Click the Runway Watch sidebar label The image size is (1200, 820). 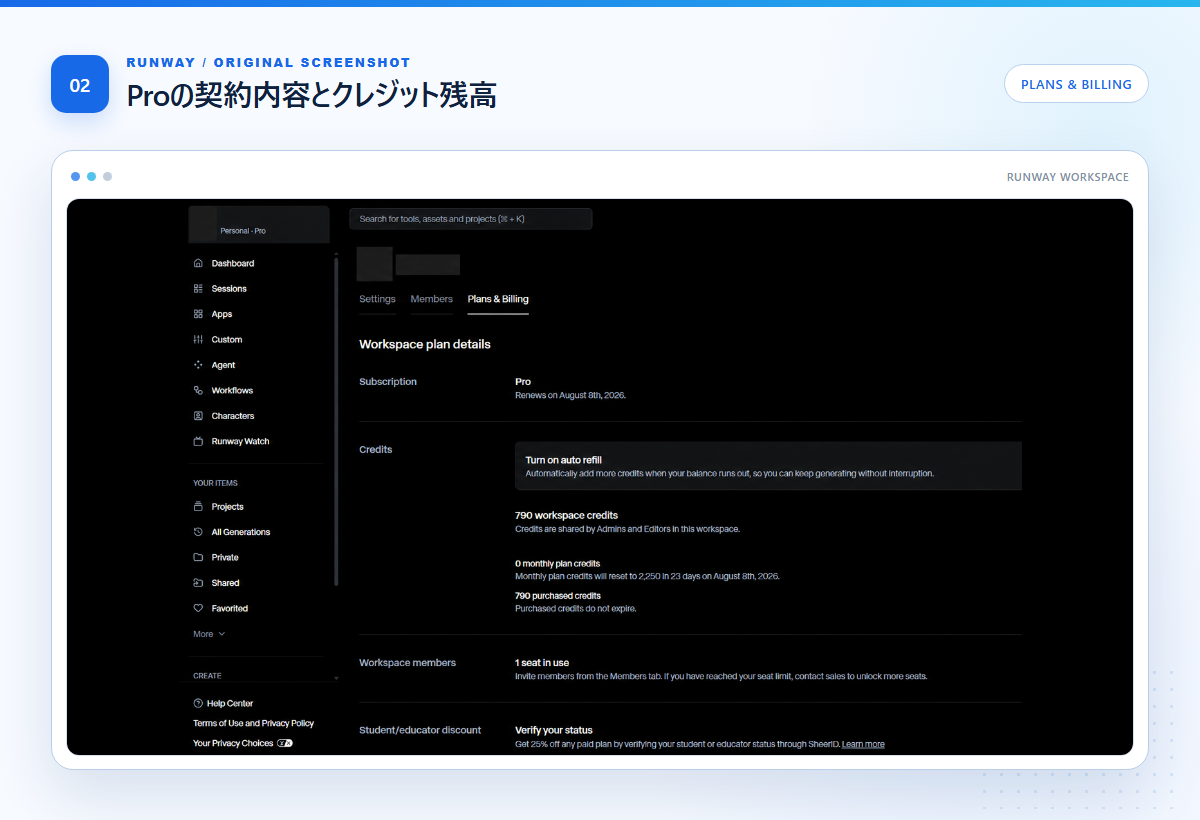(240, 441)
